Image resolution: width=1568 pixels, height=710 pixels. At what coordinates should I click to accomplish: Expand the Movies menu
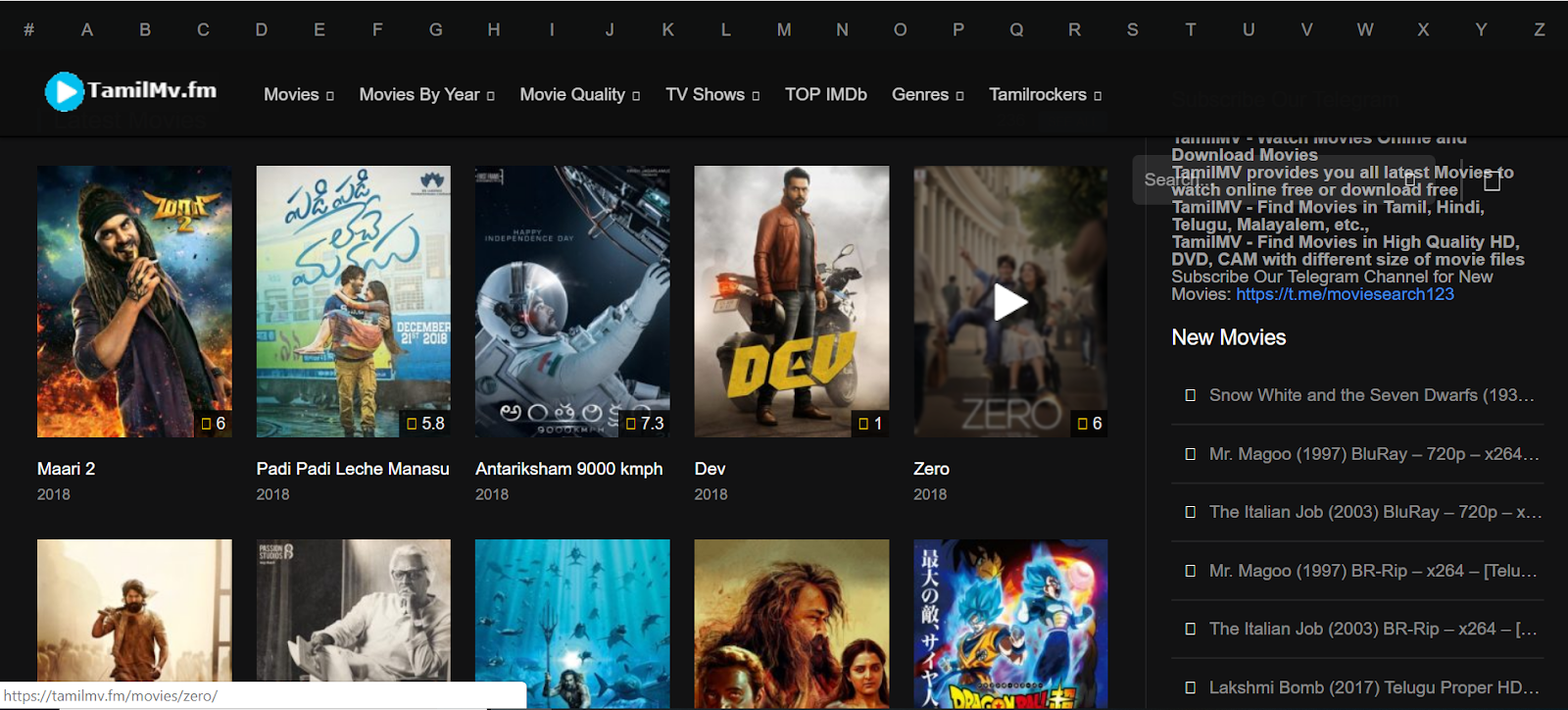click(299, 95)
